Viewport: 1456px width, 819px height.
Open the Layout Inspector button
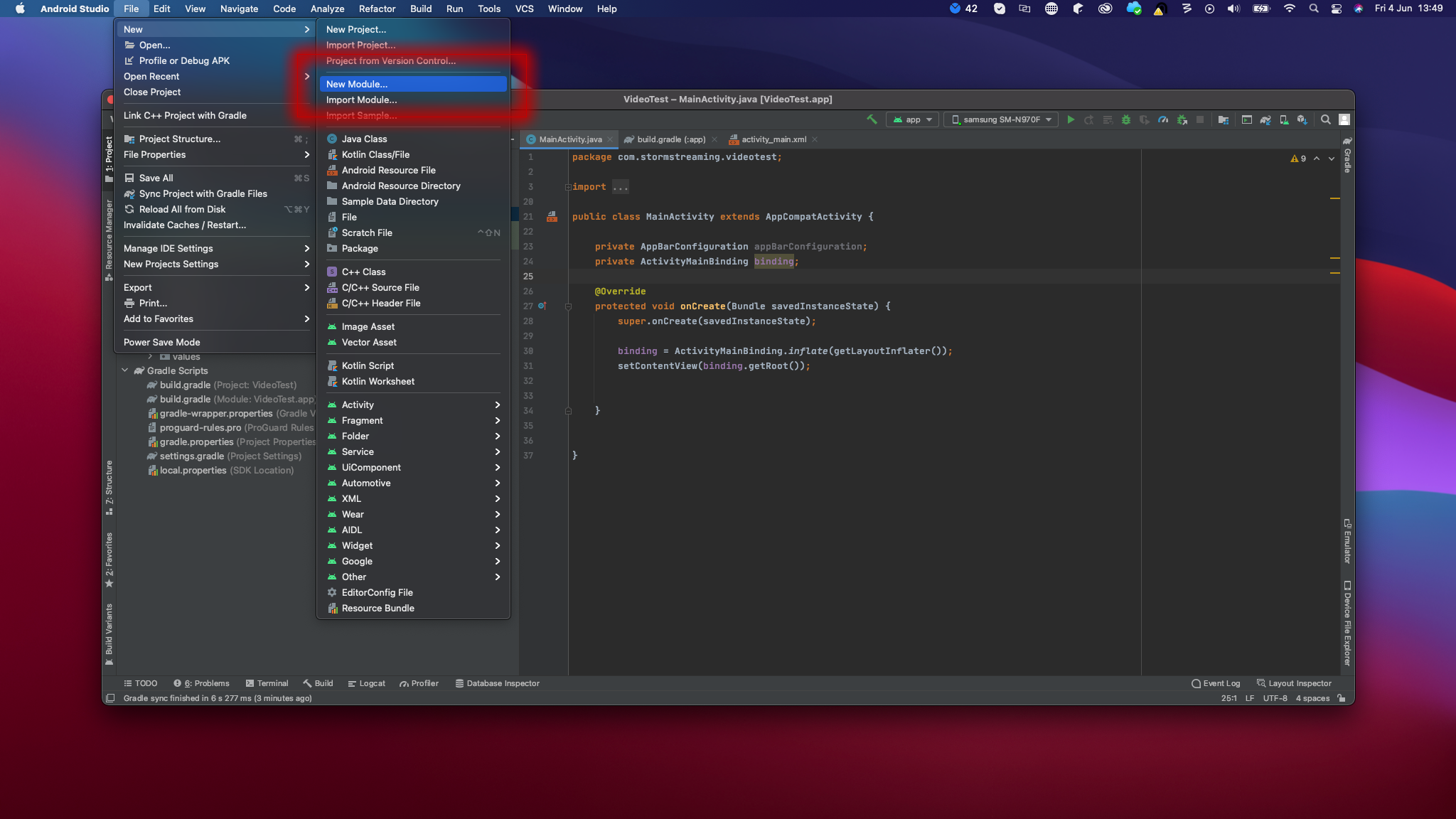(x=1294, y=683)
